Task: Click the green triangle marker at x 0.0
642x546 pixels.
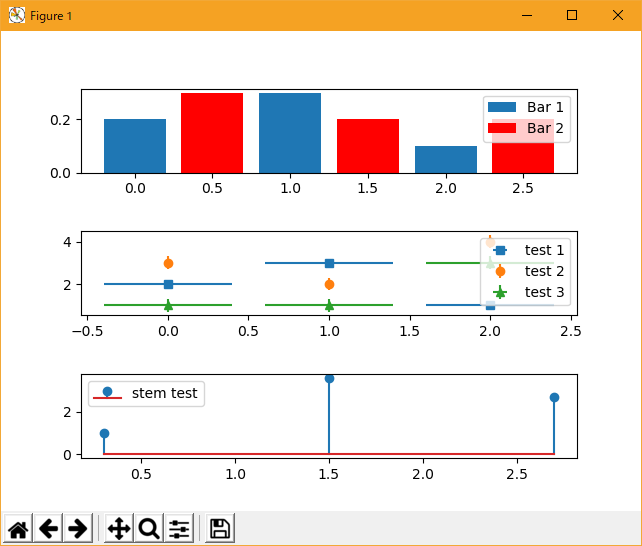Action: pos(168,305)
